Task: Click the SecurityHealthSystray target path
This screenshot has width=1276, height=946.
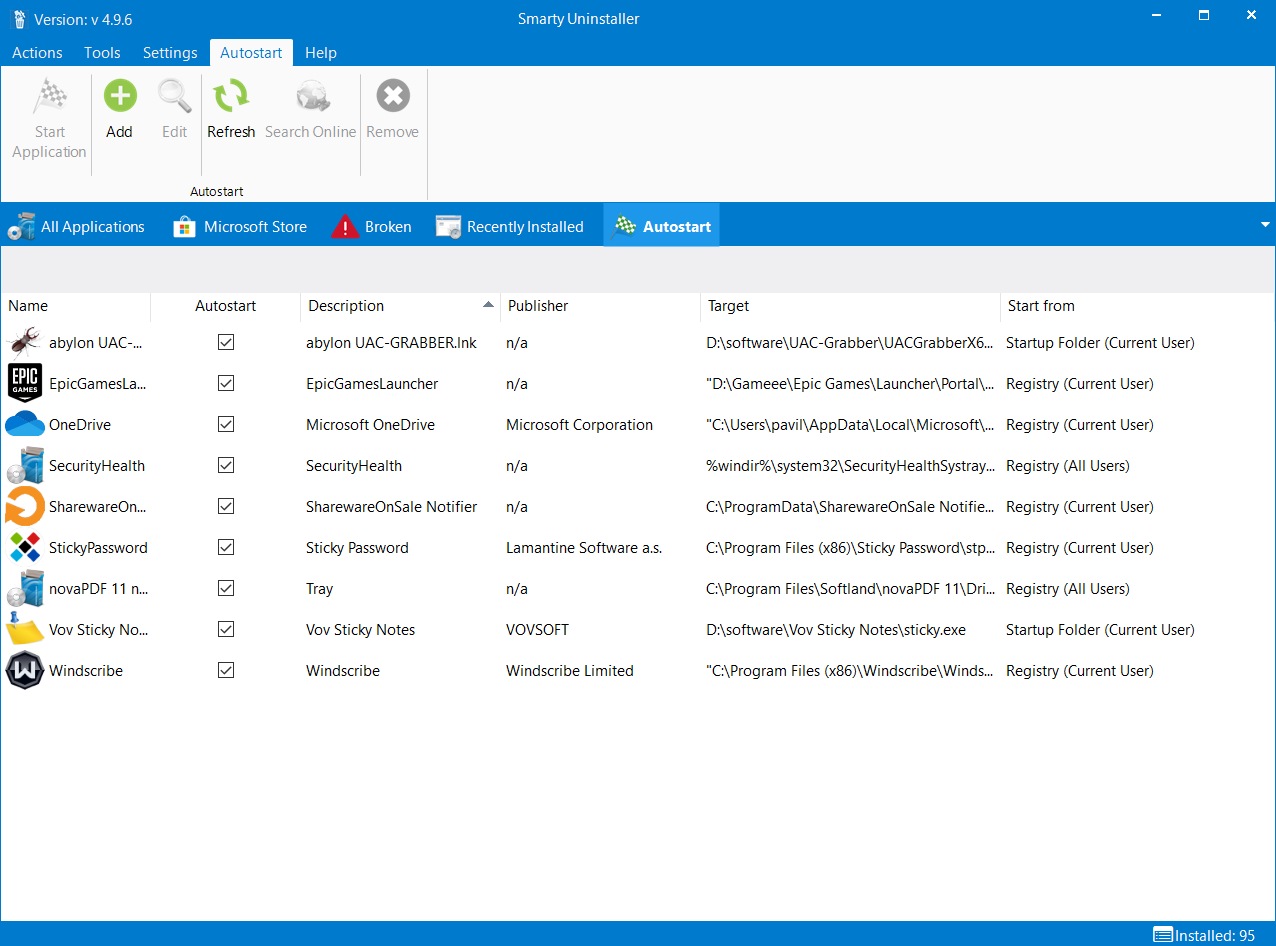Action: (851, 466)
